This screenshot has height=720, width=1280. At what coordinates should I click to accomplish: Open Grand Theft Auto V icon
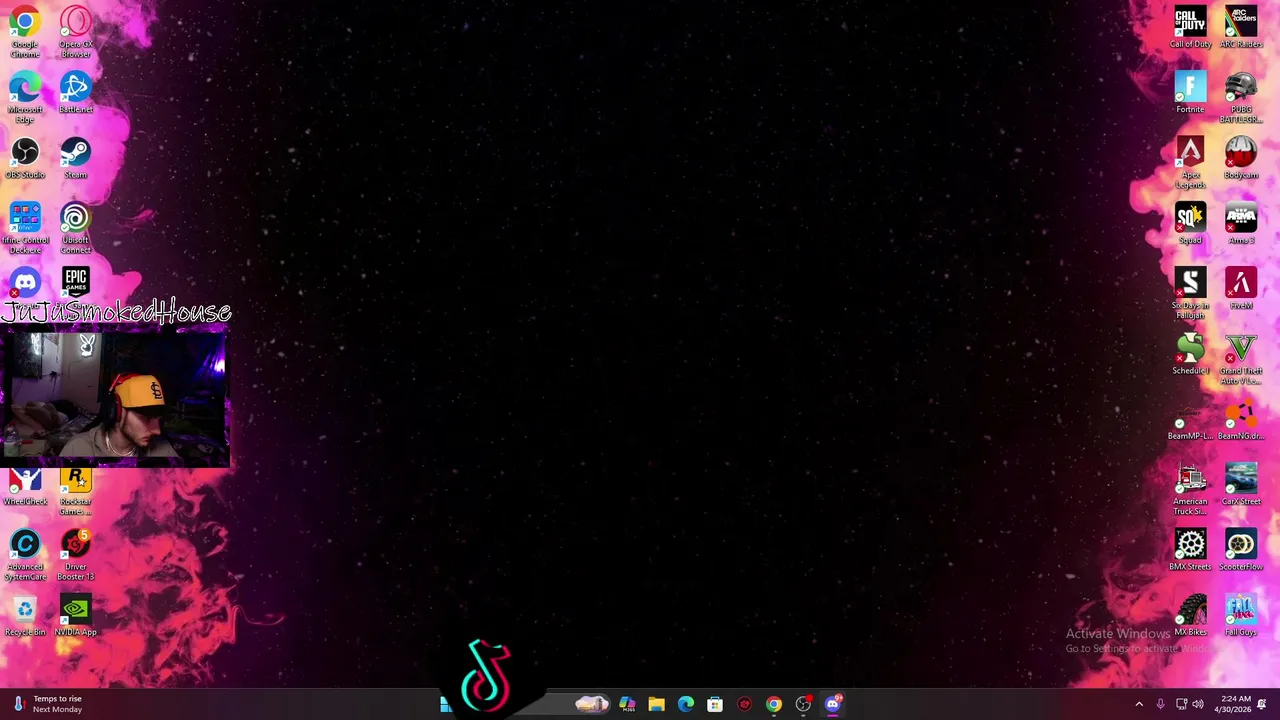tap(1241, 358)
